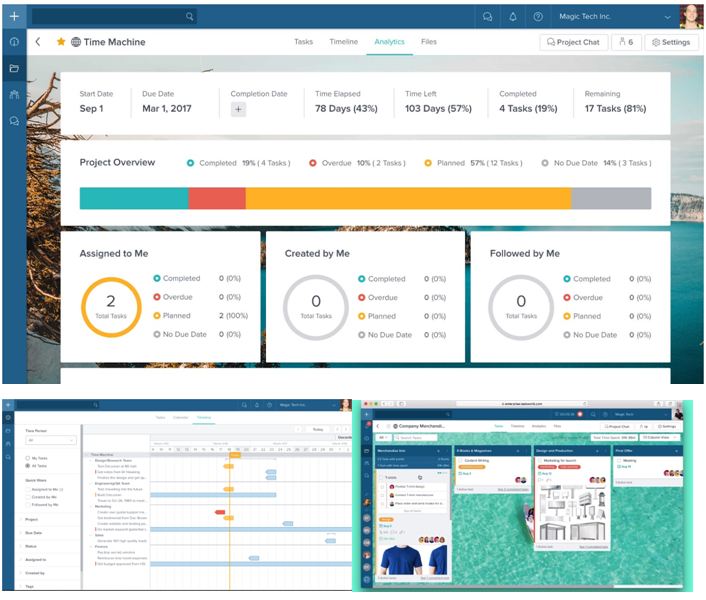Open Settings in the Time Machine Analytics view

click(x=671, y=42)
